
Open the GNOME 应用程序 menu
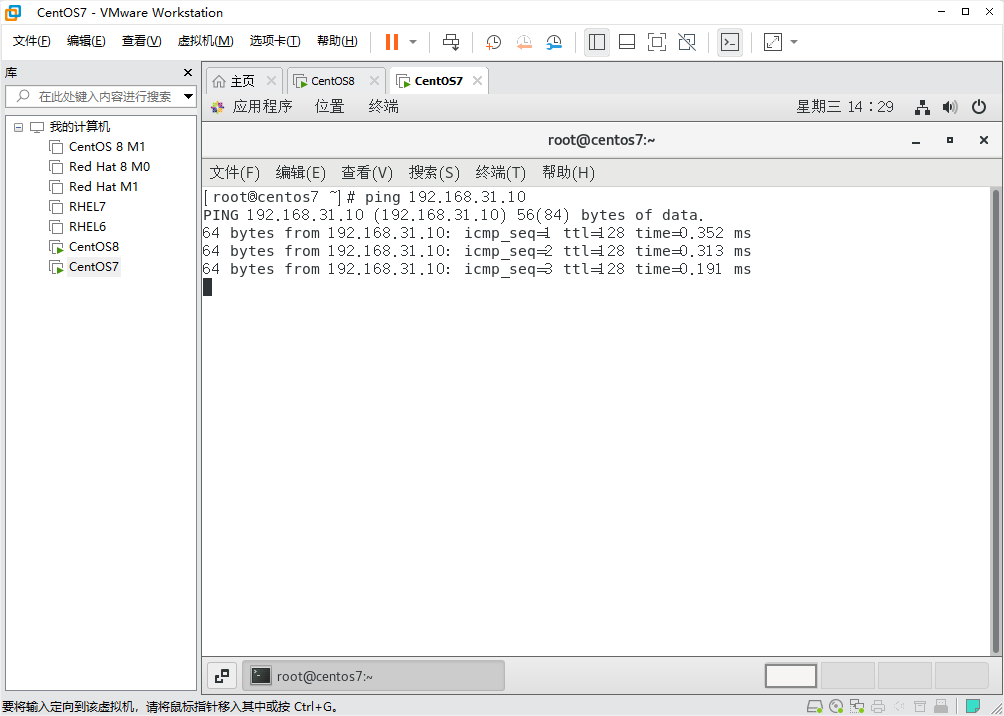262,107
